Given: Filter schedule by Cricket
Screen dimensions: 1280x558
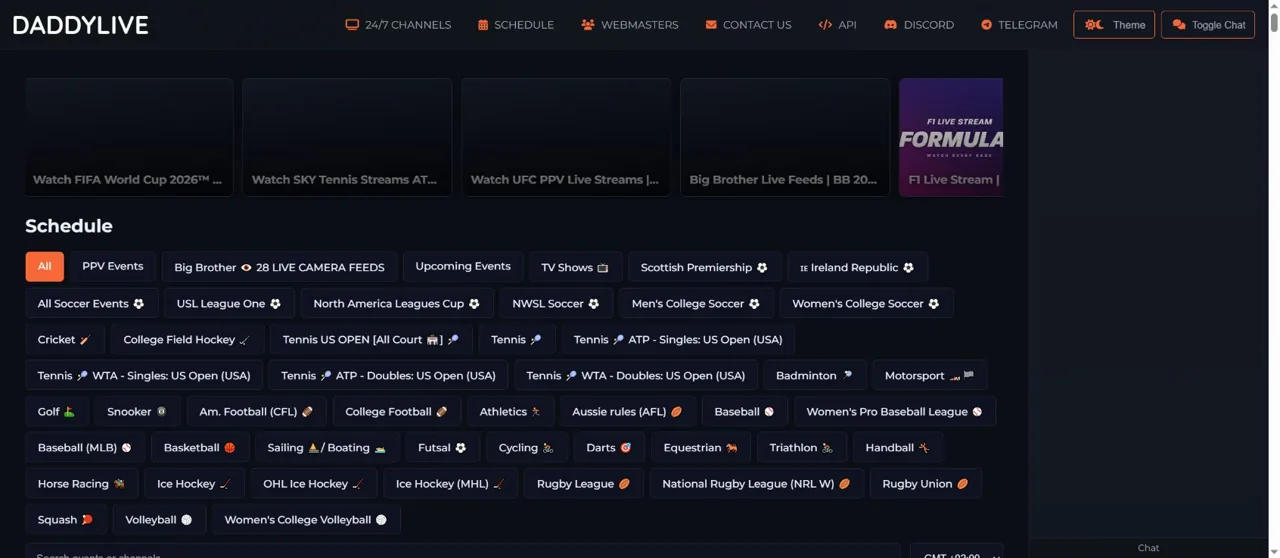Looking at the screenshot, I should (x=65, y=339).
